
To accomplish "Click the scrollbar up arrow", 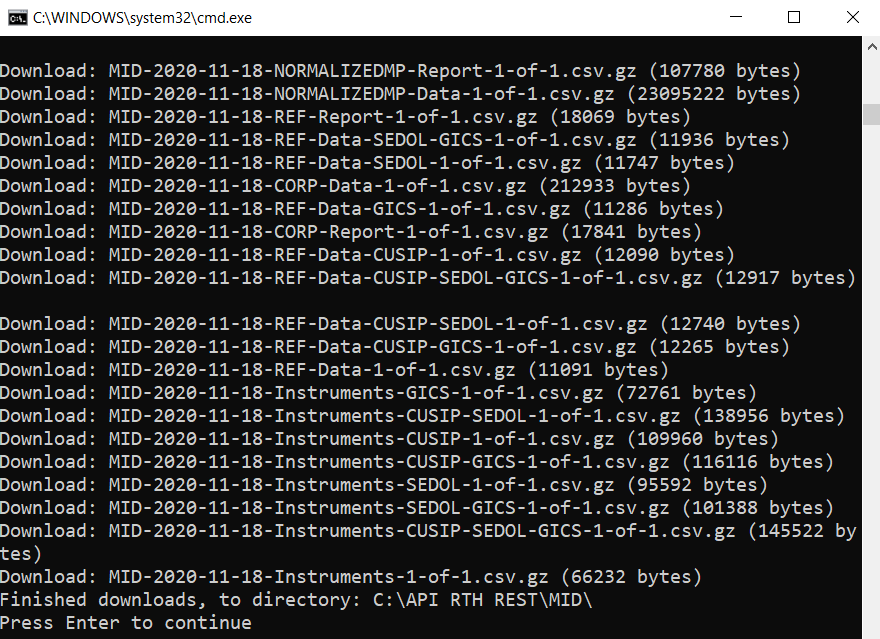I will pos(872,48).
